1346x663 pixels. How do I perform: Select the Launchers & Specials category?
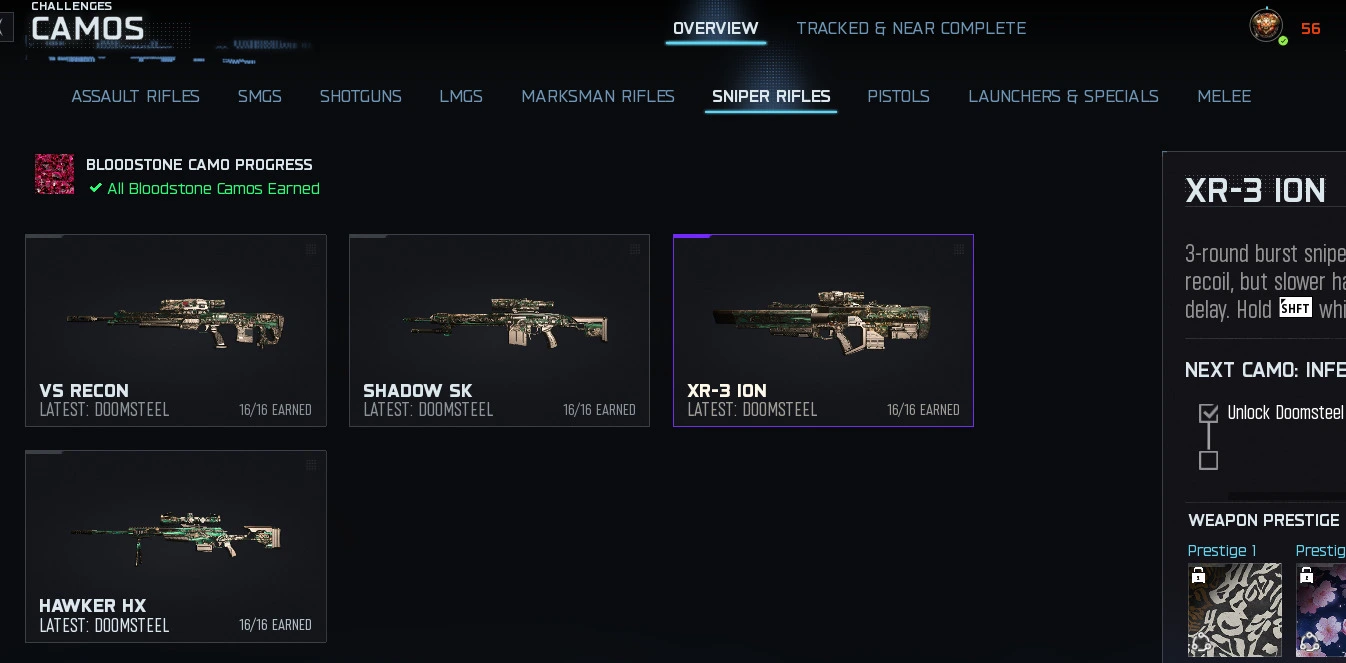click(1063, 96)
